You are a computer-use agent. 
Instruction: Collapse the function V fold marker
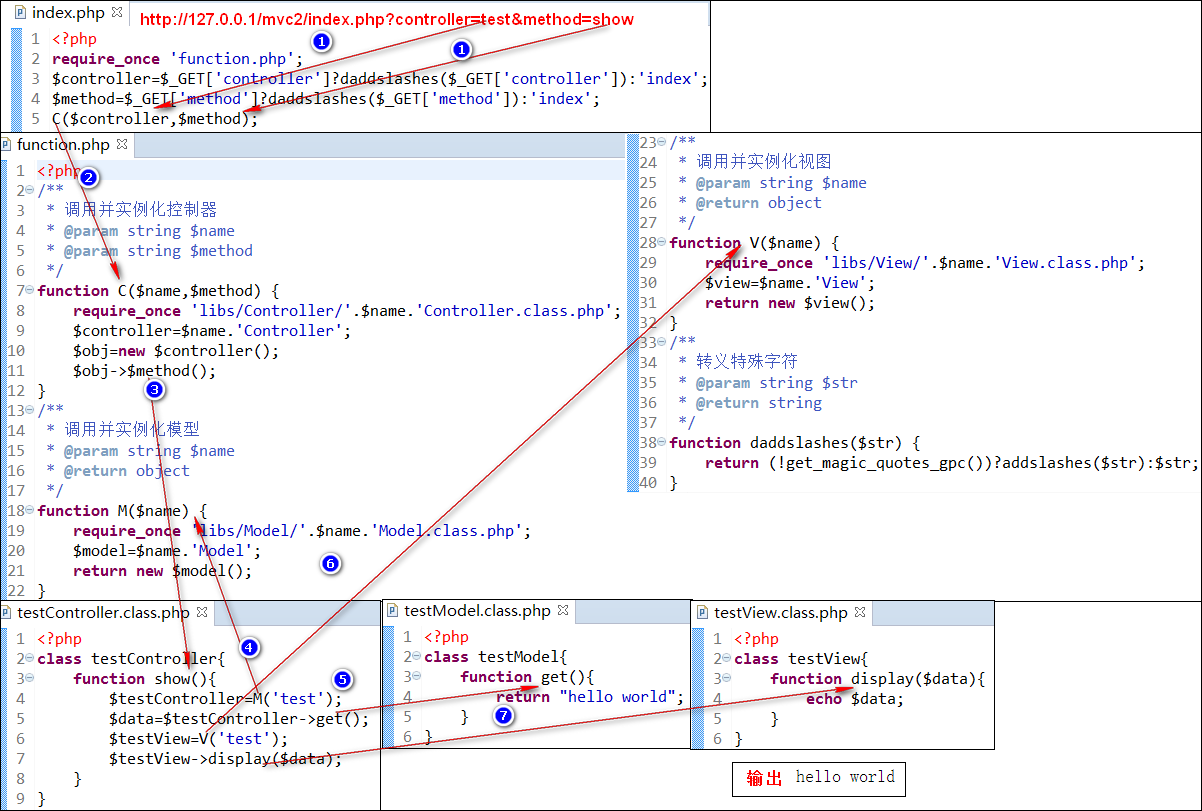pos(662,243)
